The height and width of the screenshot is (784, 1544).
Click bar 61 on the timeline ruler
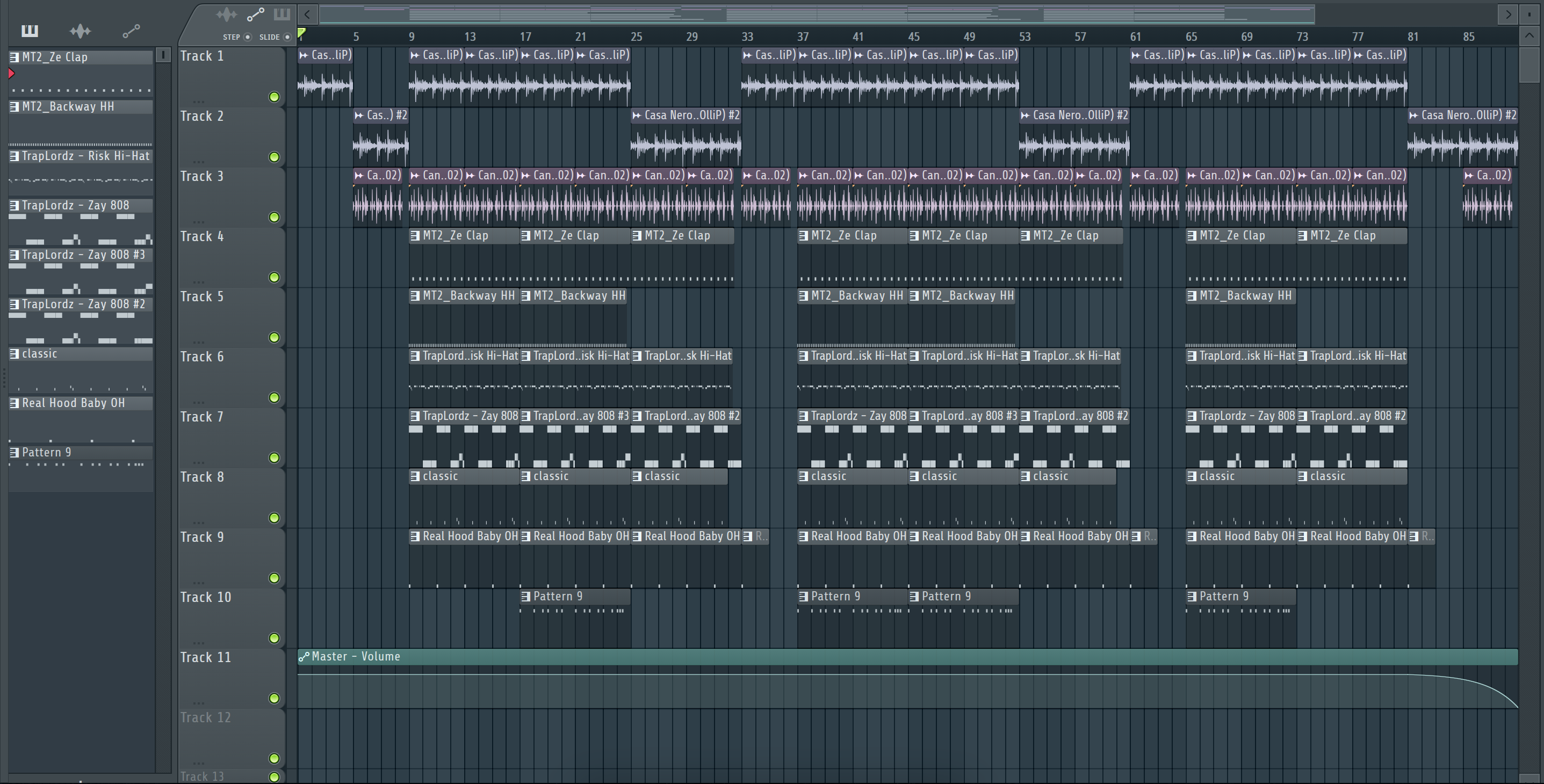1135,37
